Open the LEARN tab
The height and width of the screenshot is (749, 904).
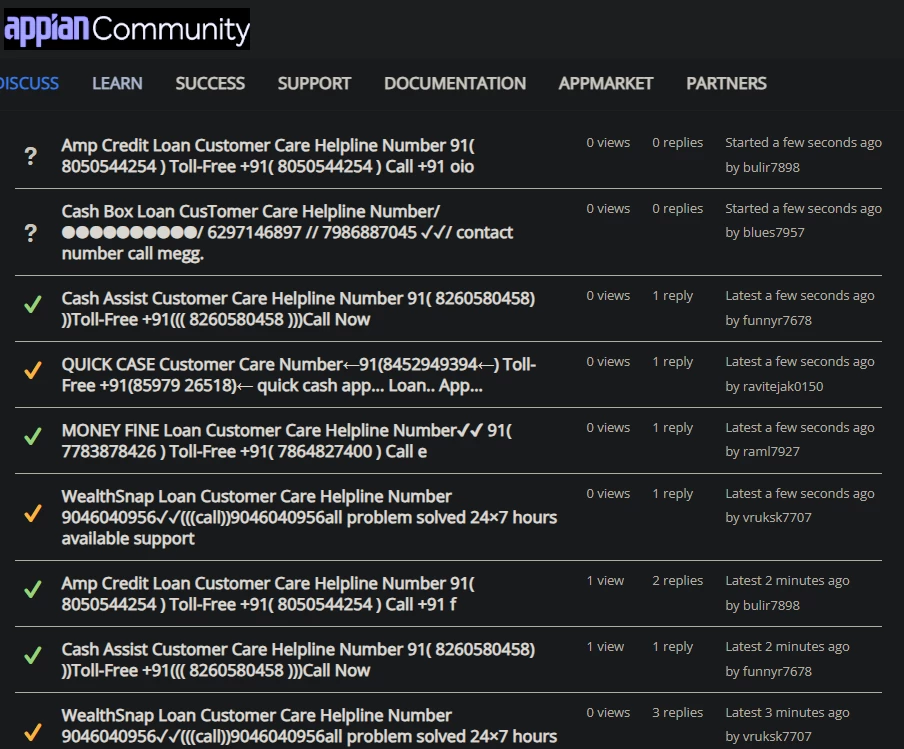pos(117,84)
